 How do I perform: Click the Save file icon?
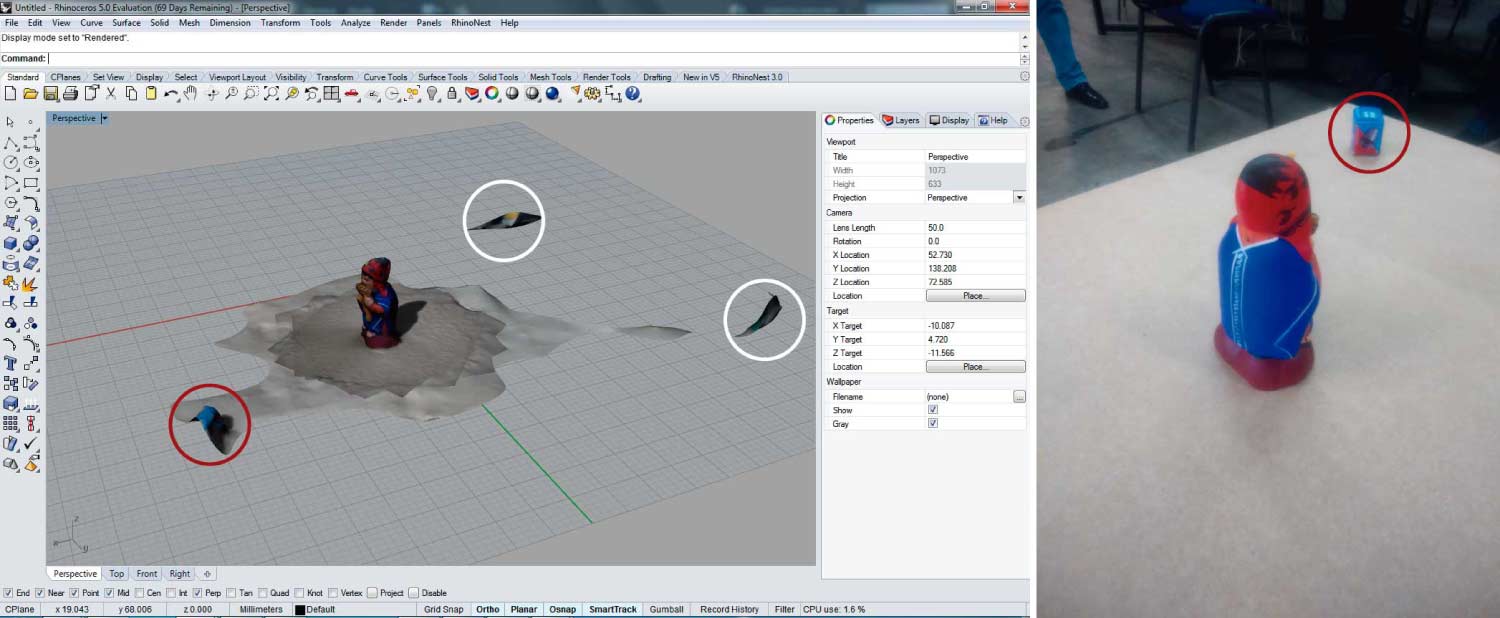pos(50,94)
